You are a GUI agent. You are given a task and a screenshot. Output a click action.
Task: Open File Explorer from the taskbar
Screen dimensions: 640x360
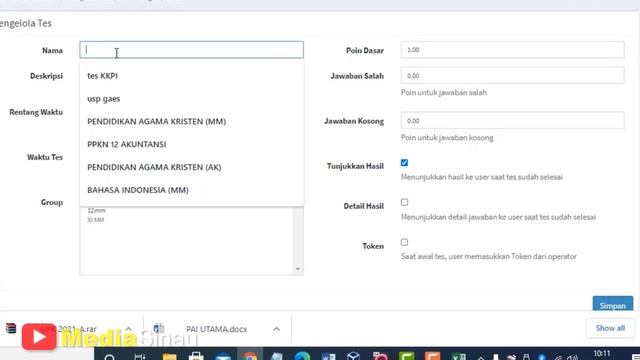tap(169, 356)
